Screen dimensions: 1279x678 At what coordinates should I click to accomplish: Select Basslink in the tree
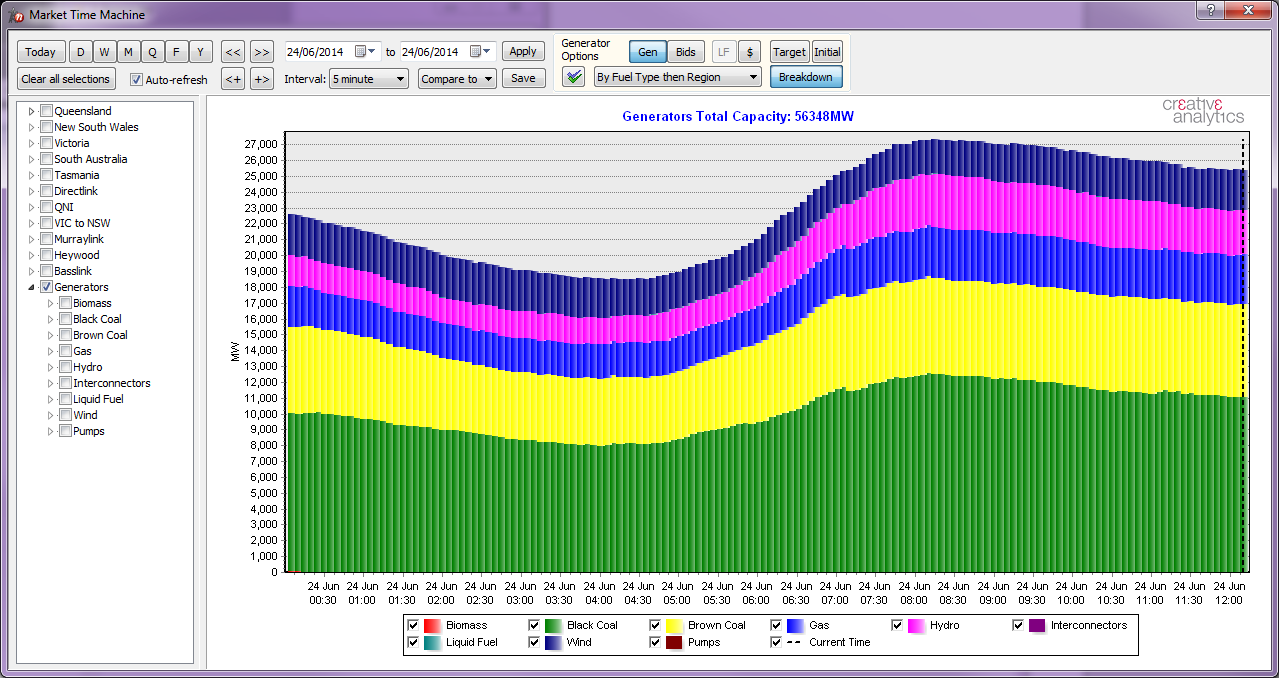(x=74, y=271)
